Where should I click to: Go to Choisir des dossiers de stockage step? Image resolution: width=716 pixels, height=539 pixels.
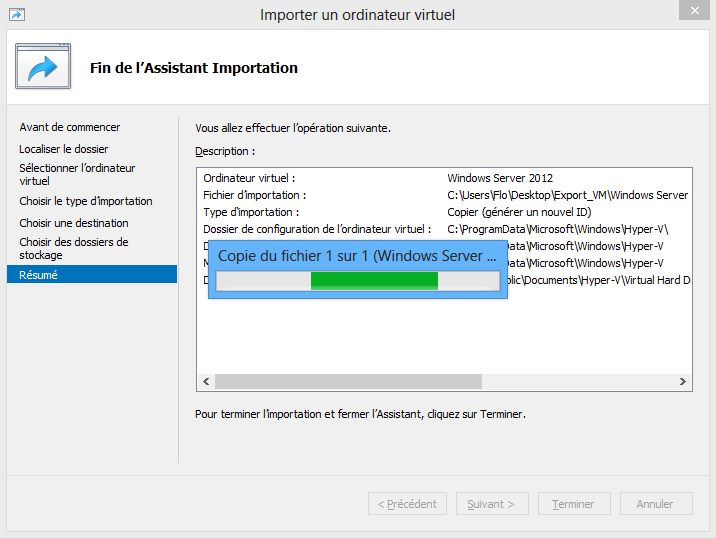74,248
